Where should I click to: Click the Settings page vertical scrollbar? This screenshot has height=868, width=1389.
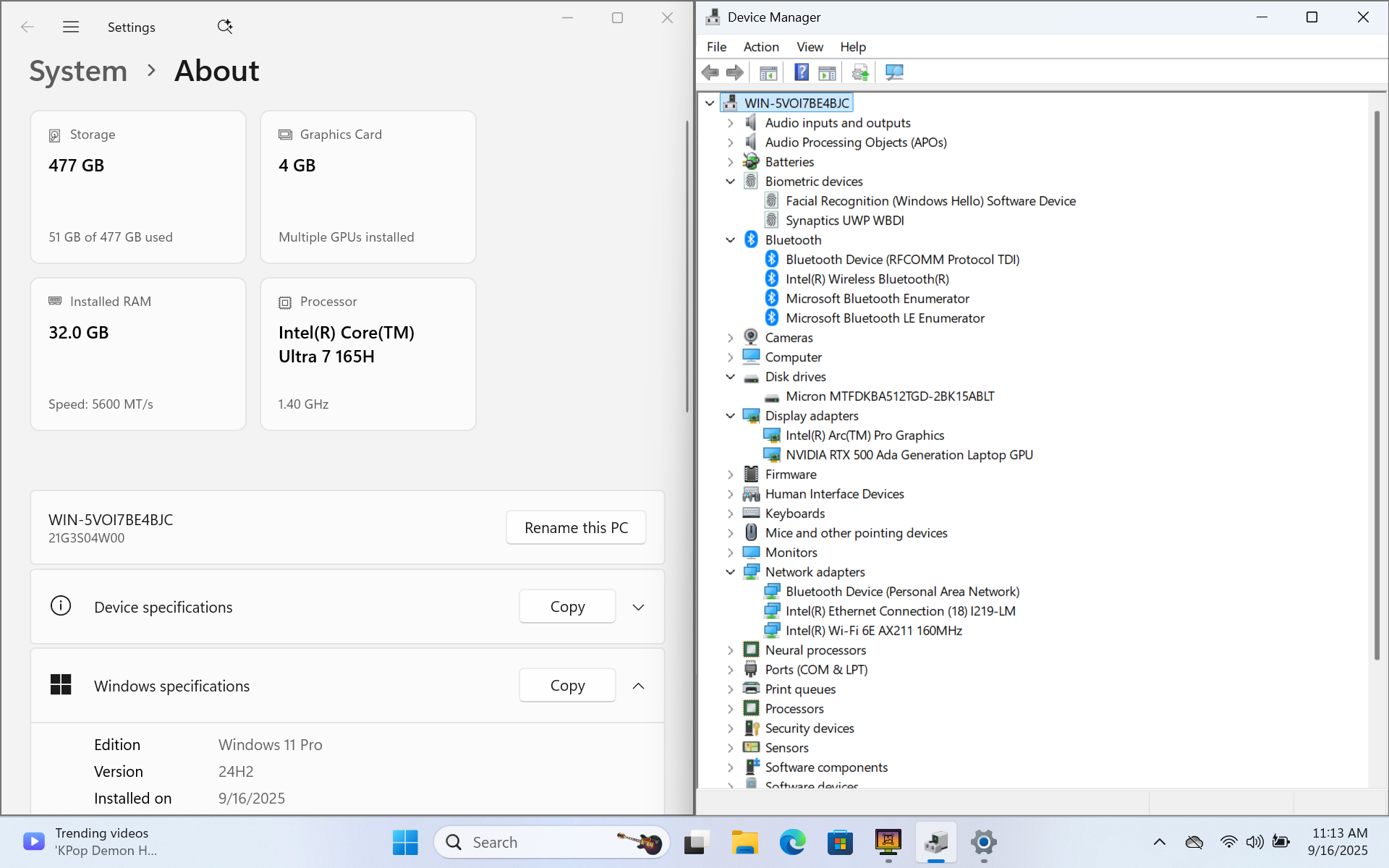[x=687, y=266]
